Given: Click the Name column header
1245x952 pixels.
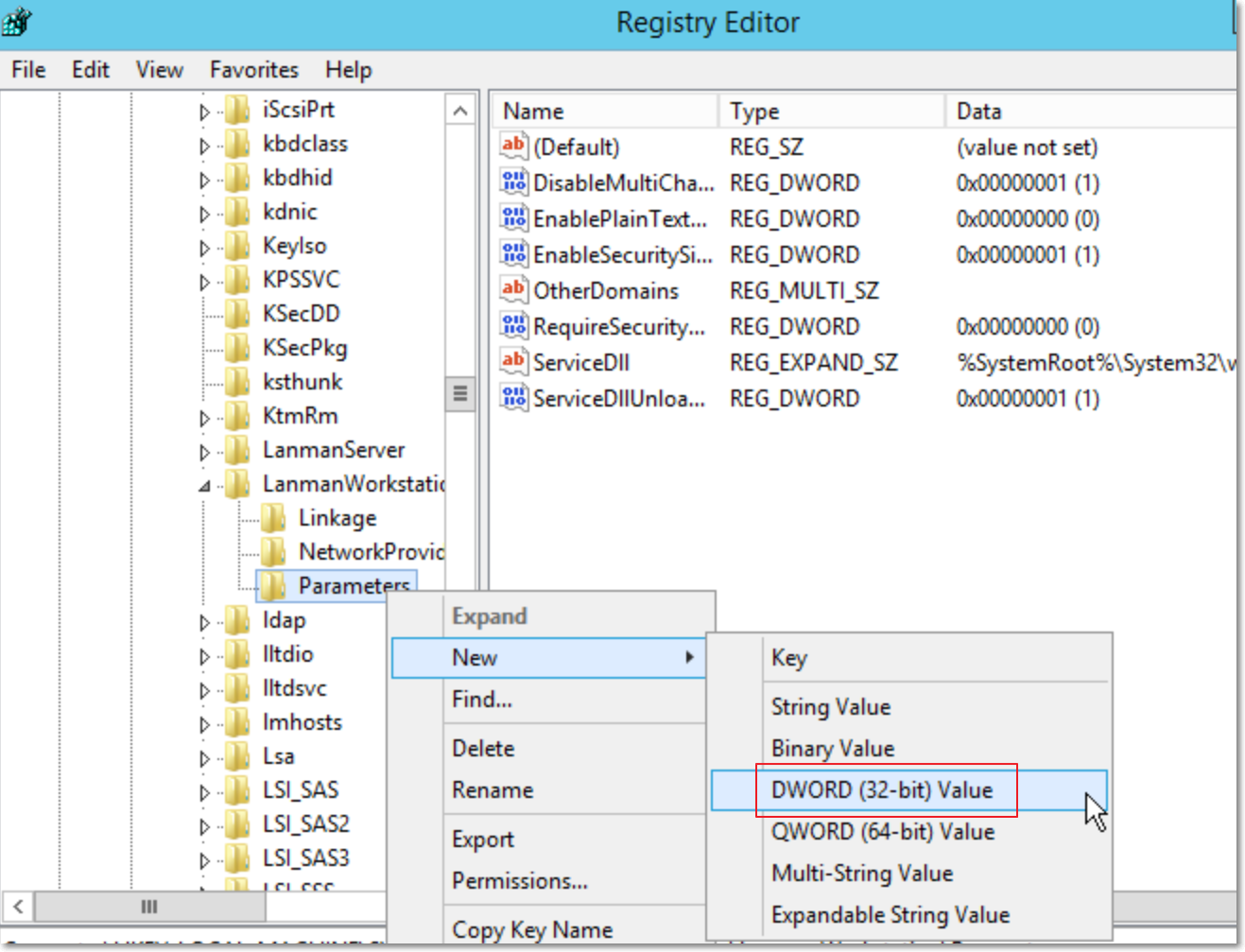Looking at the screenshot, I should coord(533,112).
